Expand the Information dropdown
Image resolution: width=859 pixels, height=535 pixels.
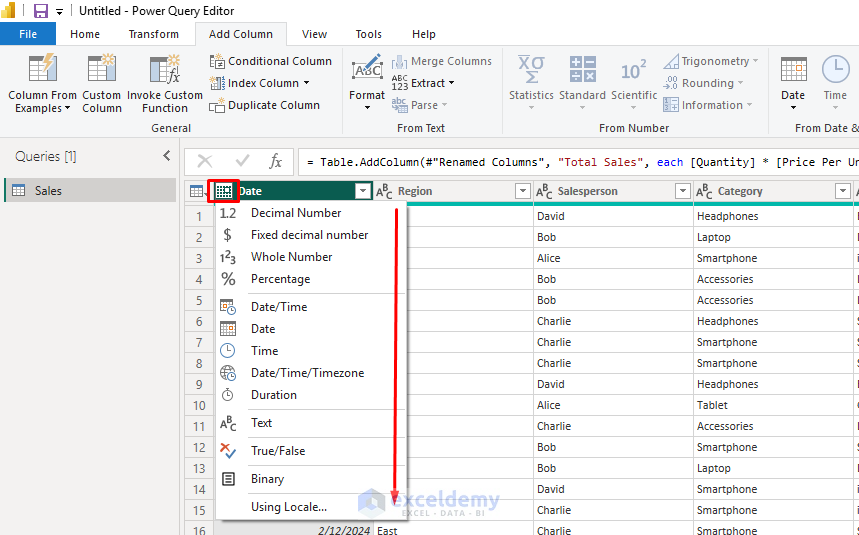749,105
